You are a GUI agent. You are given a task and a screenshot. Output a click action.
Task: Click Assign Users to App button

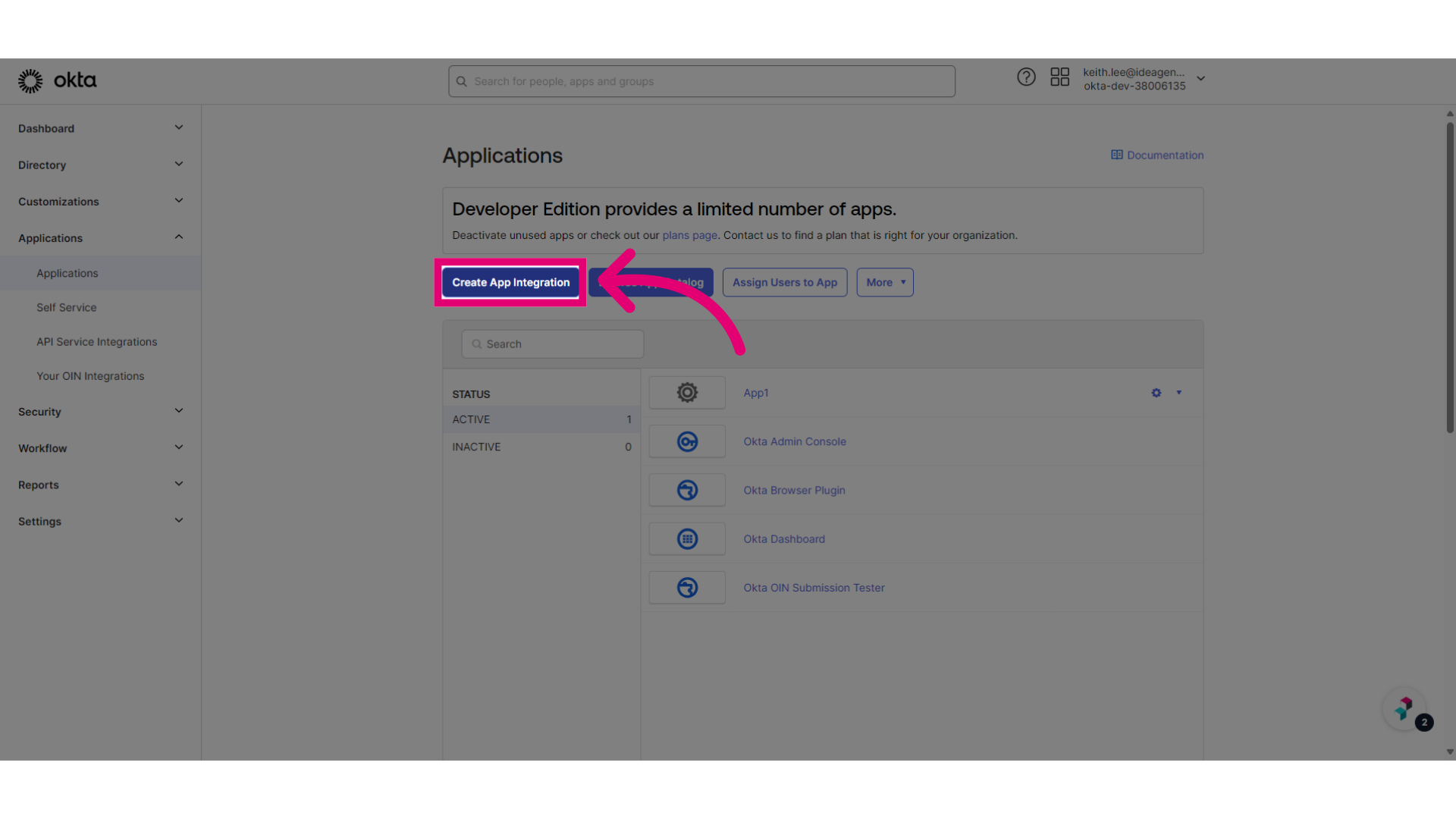[x=785, y=282]
